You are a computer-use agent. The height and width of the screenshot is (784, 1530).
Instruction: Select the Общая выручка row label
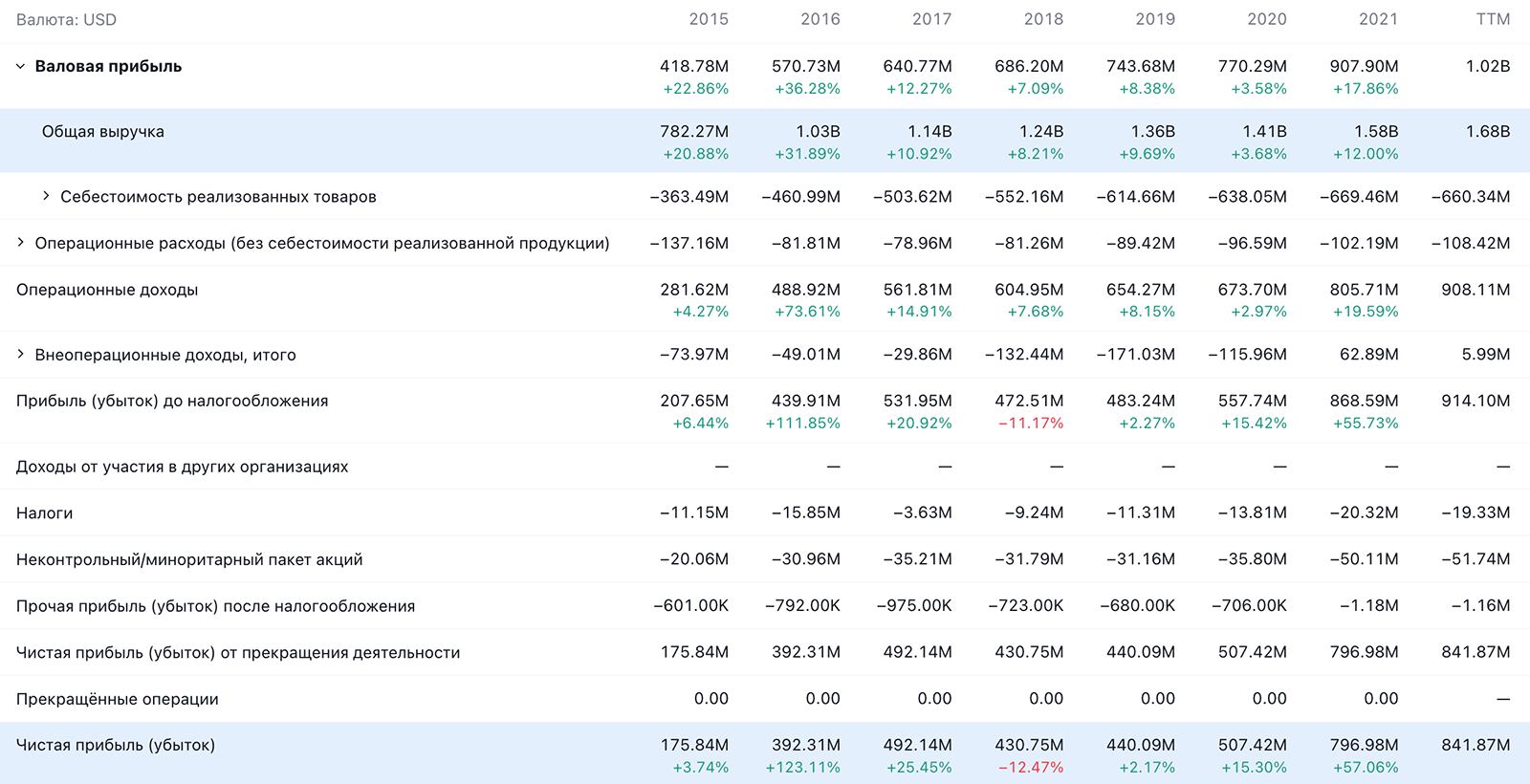pyautogui.click(x=103, y=132)
